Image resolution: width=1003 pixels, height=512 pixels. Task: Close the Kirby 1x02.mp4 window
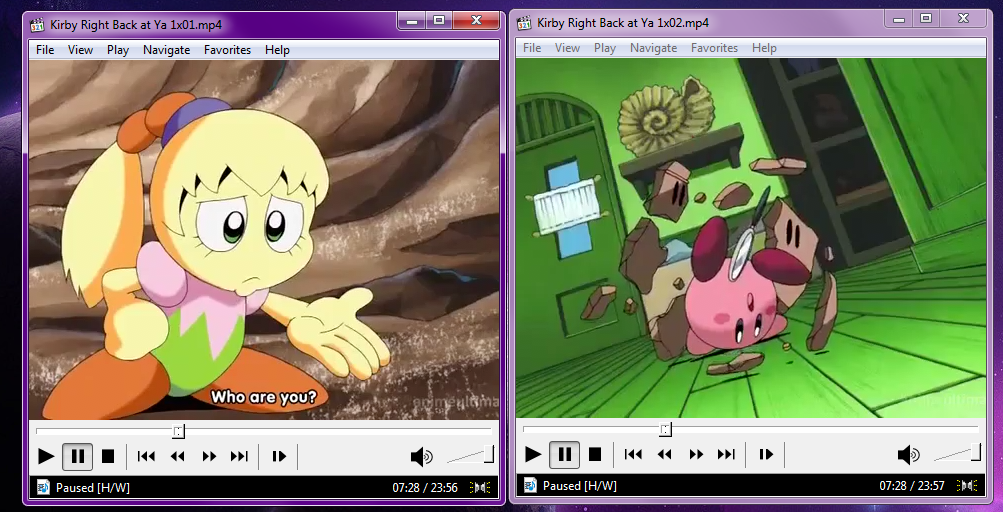[963, 19]
